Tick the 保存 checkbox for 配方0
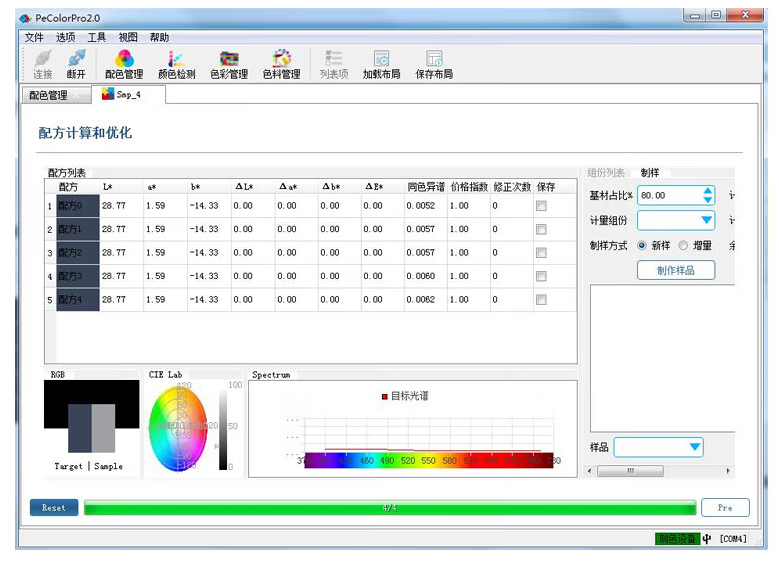This screenshot has width=779, height=563. point(542,206)
